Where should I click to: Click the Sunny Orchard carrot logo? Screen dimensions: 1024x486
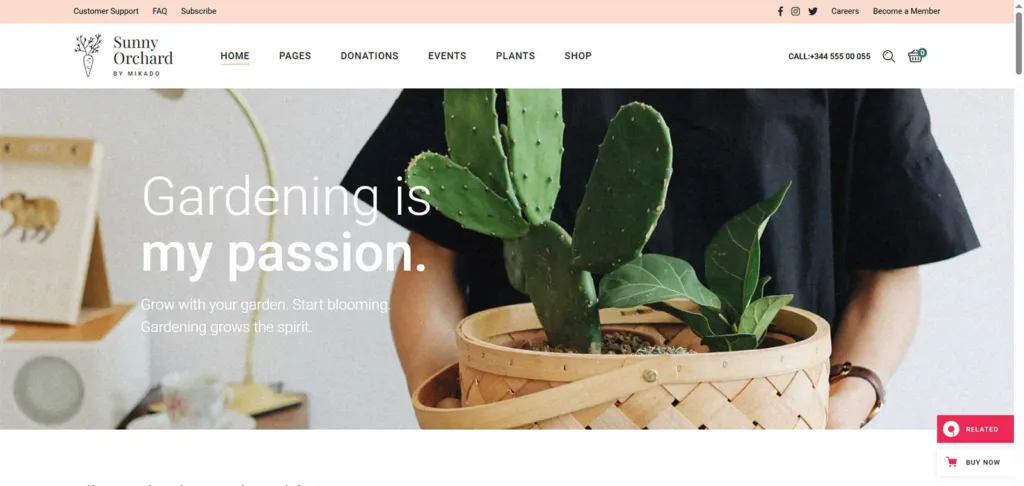click(88, 56)
